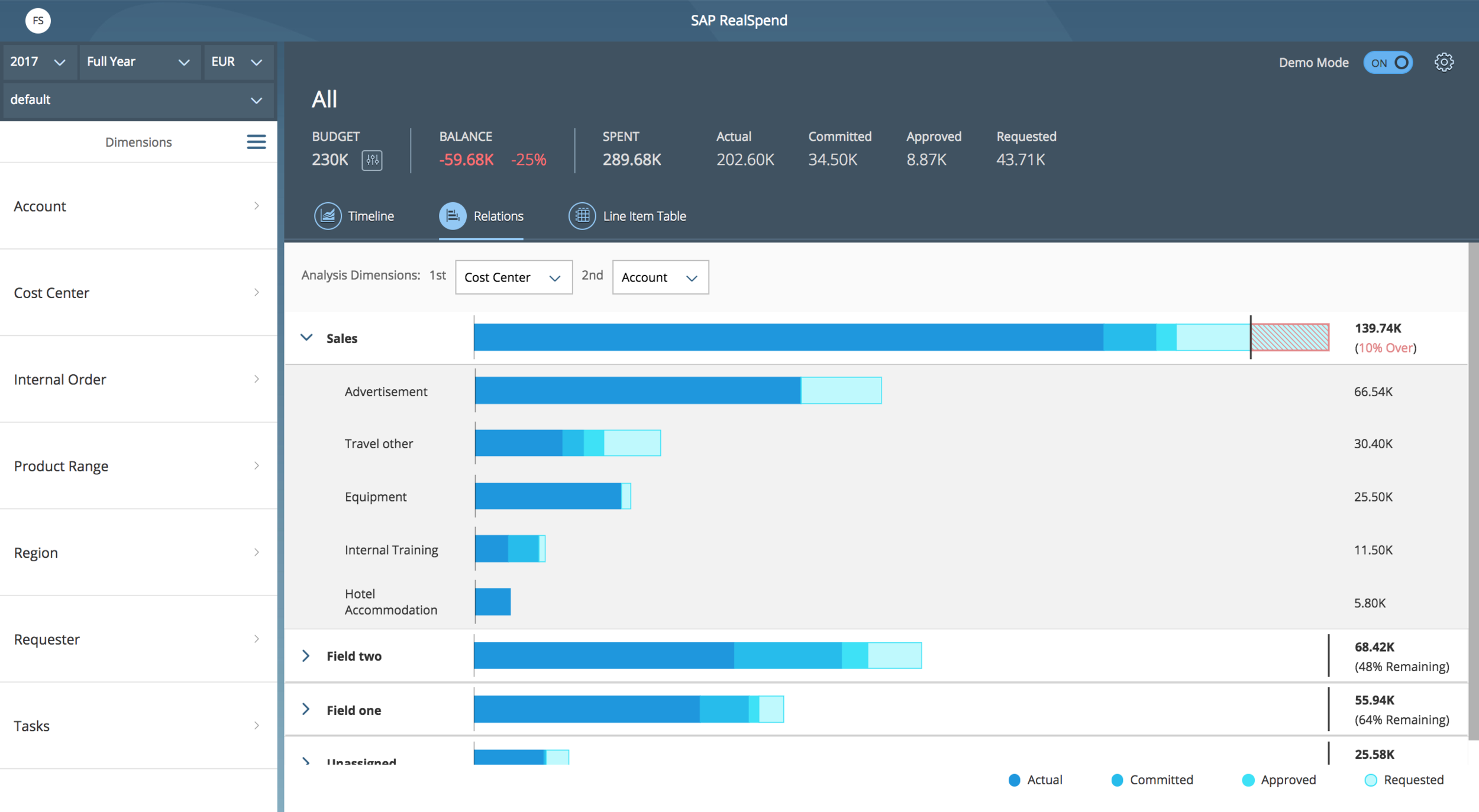Image resolution: width=1479 pixels, height=812 pixels.
Task: Expand the Field one row
Action: (x=306, y=709)
